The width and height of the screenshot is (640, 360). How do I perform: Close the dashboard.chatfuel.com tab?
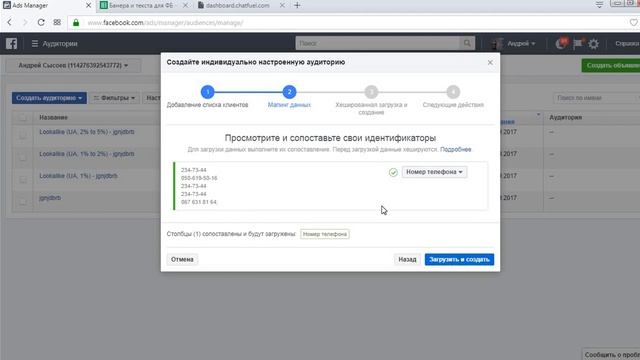282,5
